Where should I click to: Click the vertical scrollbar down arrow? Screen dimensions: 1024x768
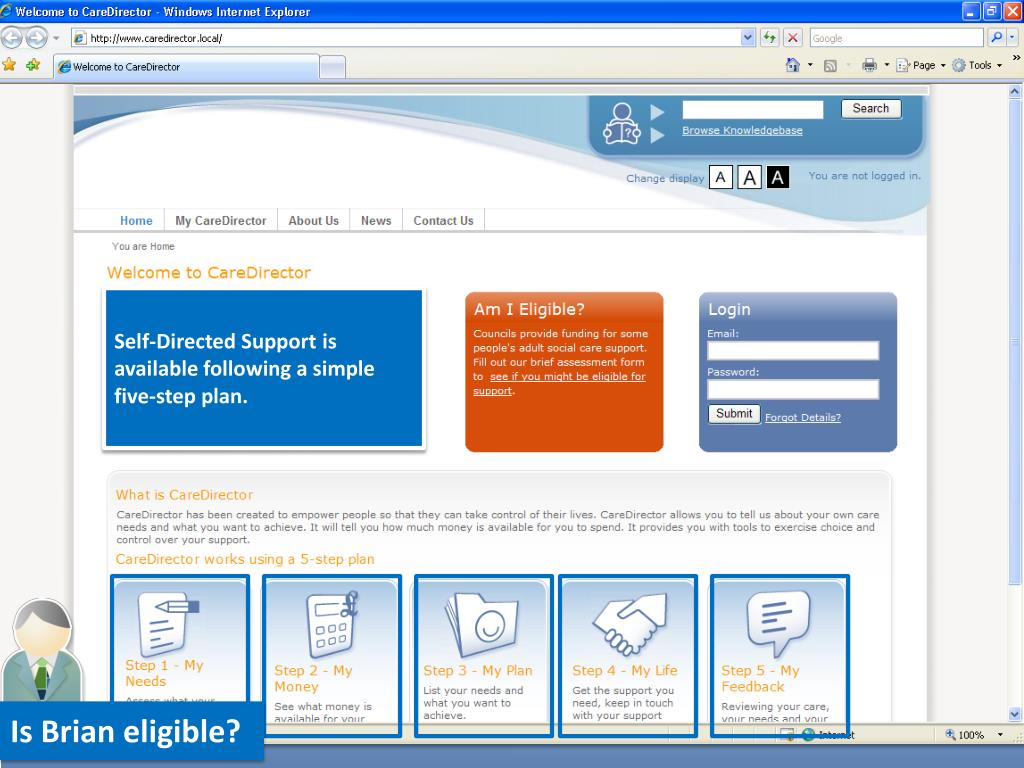[1014, 714]
